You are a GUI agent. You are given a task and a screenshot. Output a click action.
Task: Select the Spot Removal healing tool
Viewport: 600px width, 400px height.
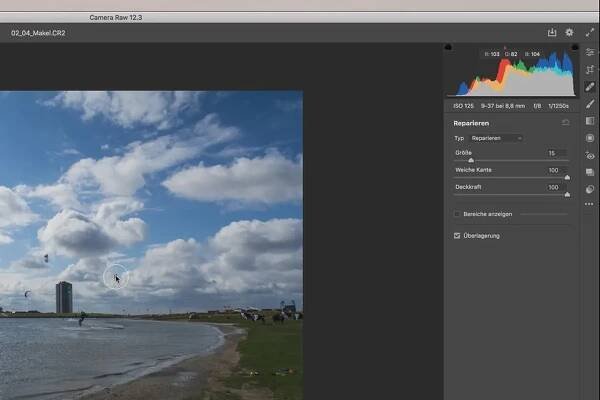590,87
